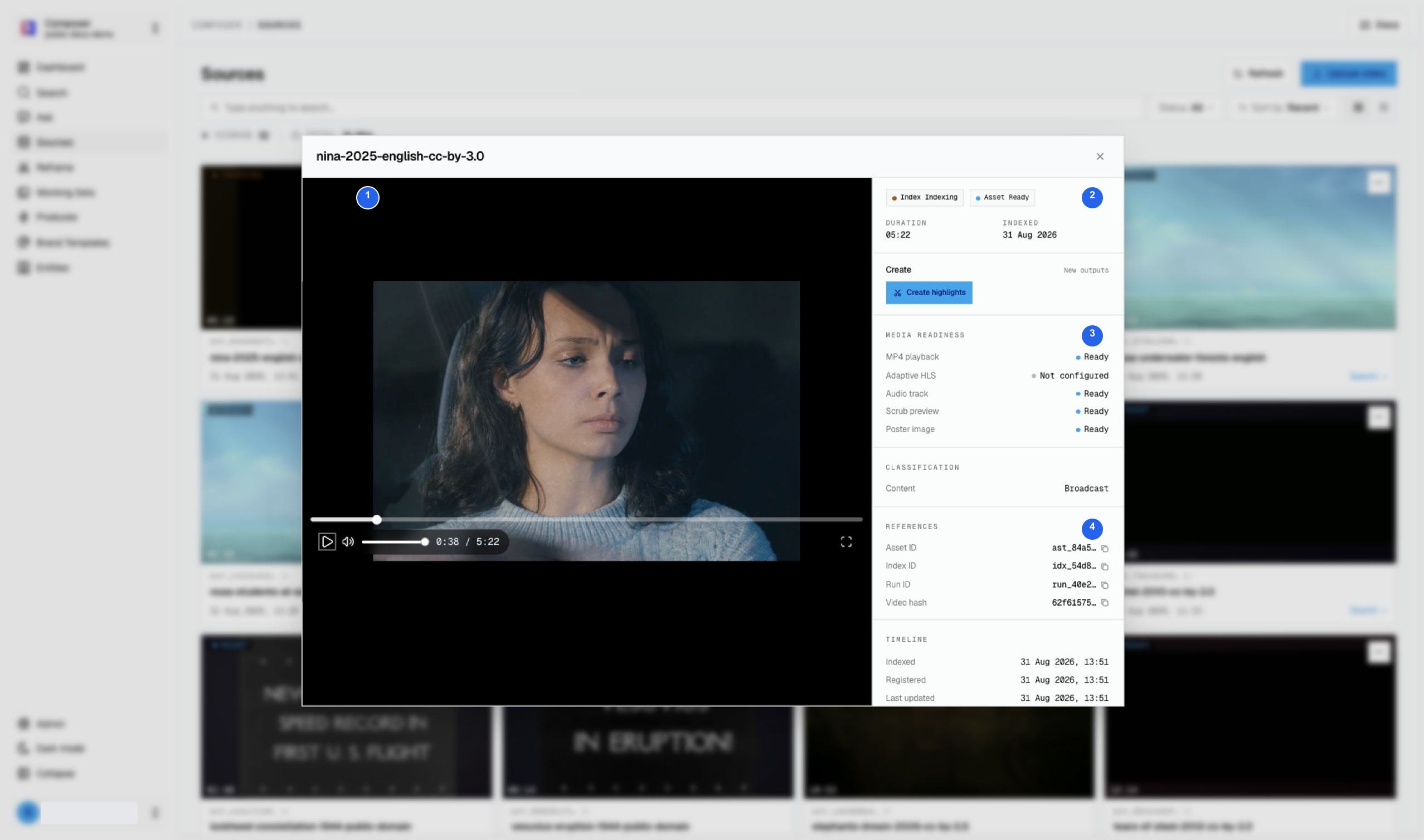
Task: Click the Index Indexing status badge
Action: [925, 198]
